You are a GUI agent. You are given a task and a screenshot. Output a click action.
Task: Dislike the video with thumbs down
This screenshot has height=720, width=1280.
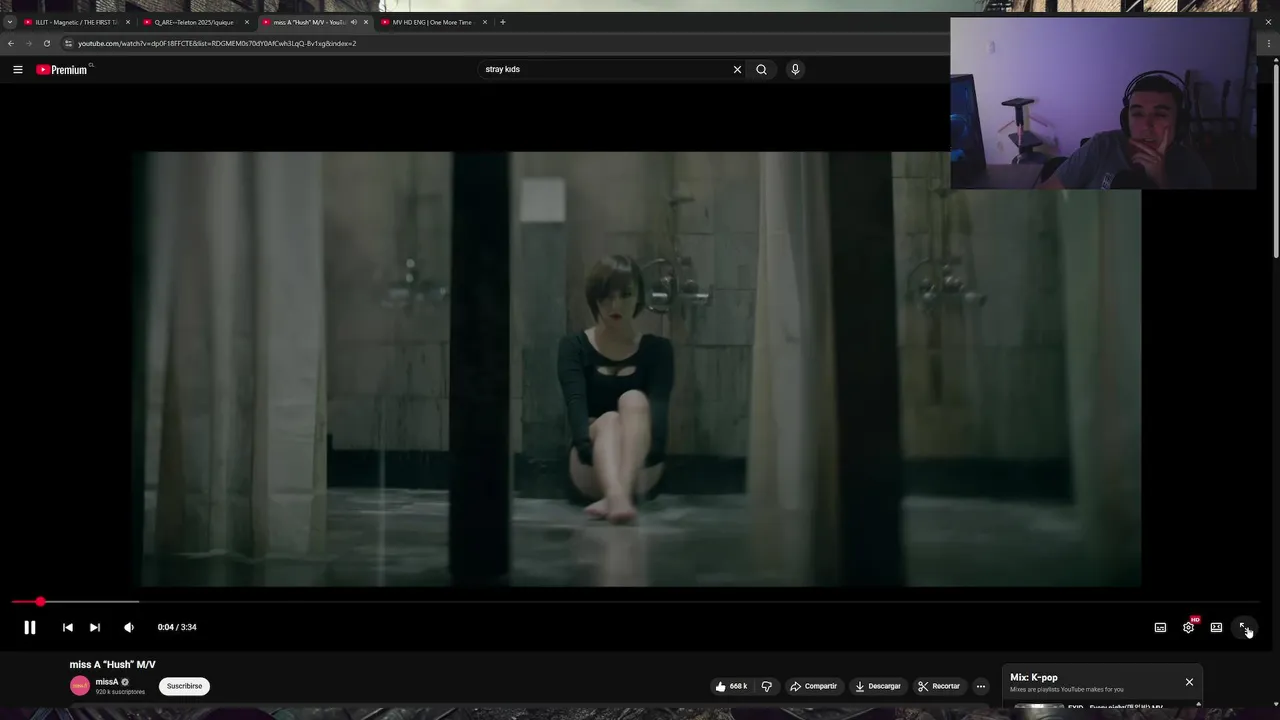click(767, 686)
